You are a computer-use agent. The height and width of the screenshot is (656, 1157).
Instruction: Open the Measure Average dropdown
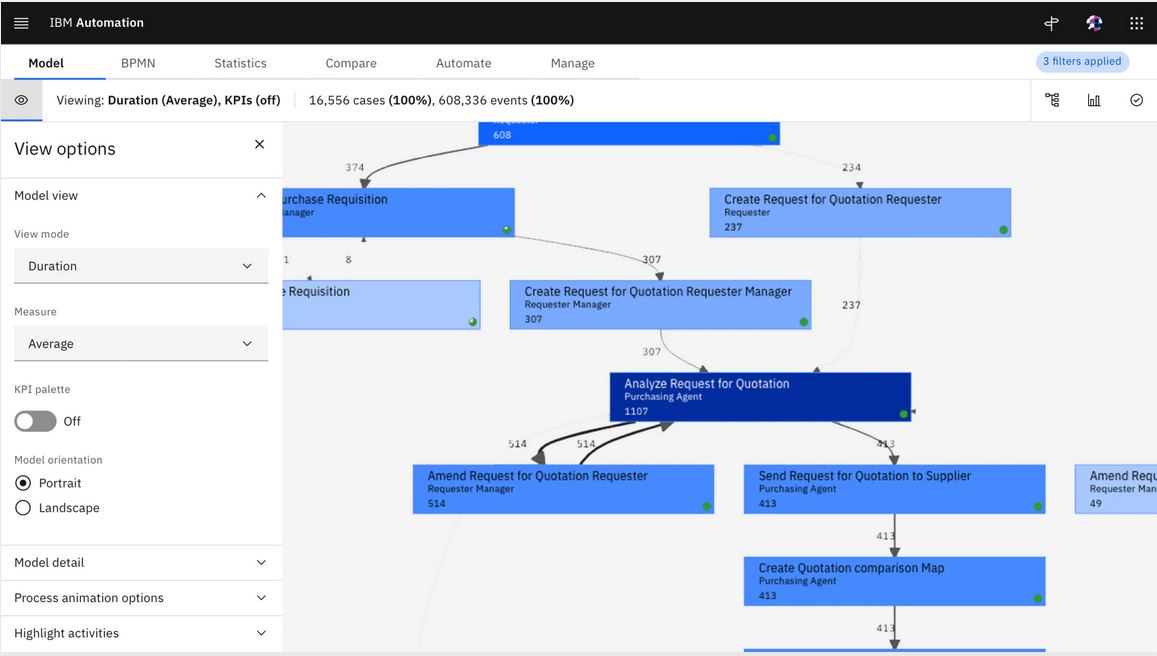click(140, 343)
